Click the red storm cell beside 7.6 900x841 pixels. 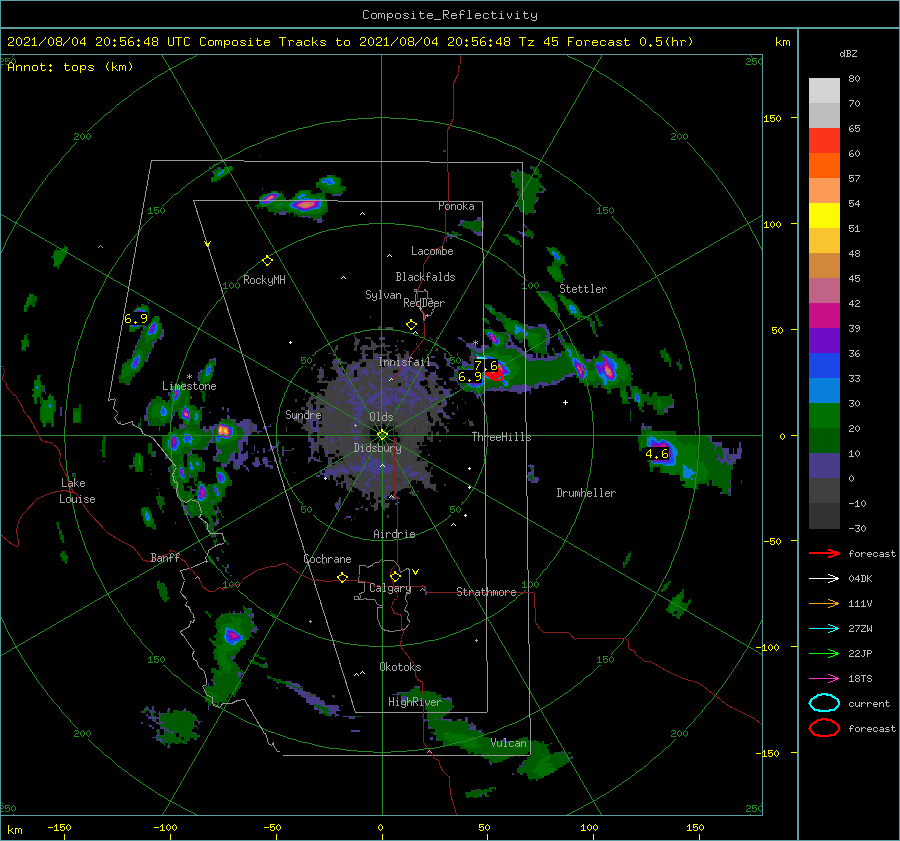click(495, 375)
